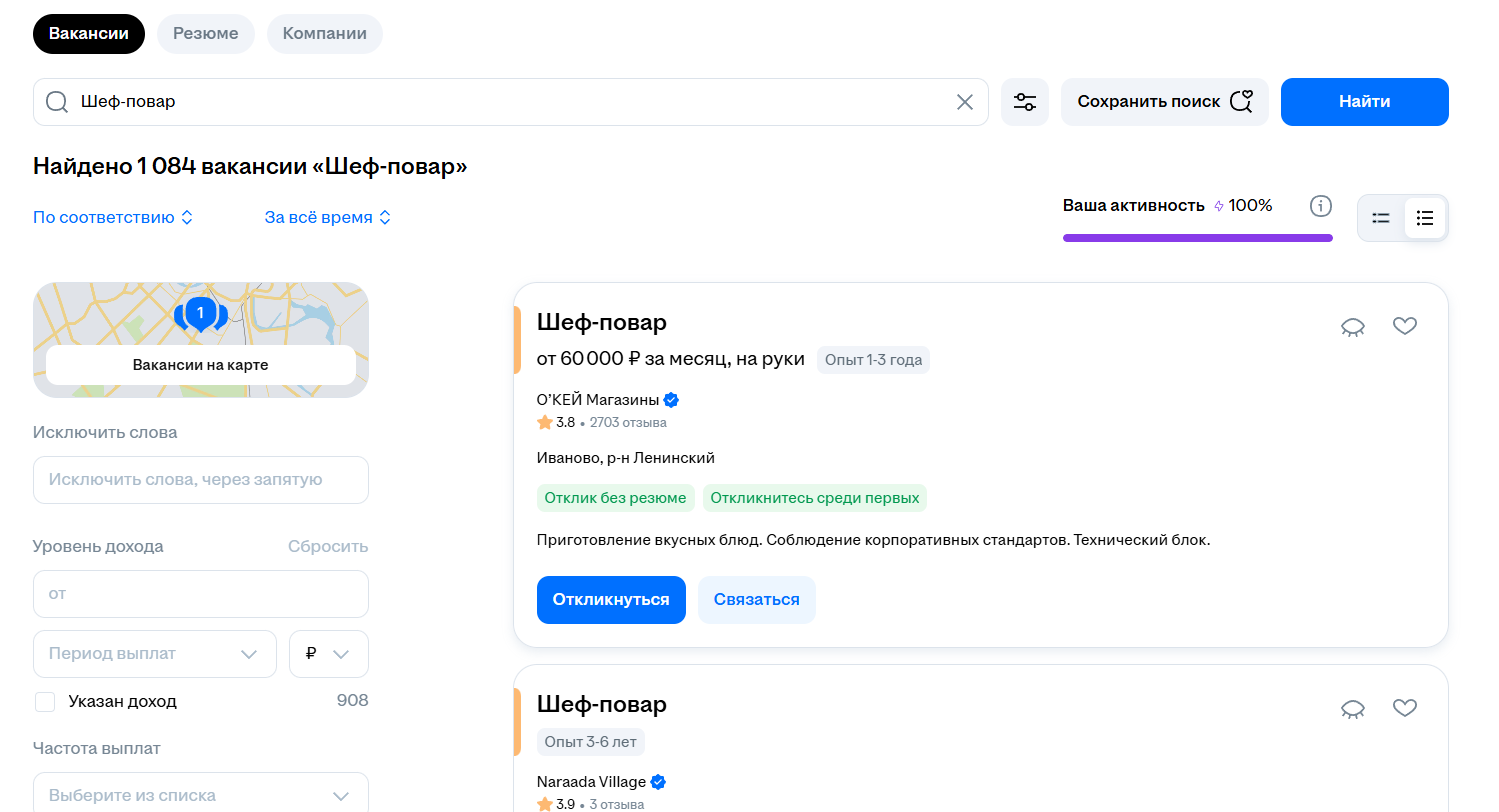Clear the search query with the X icon

[965, 102]
